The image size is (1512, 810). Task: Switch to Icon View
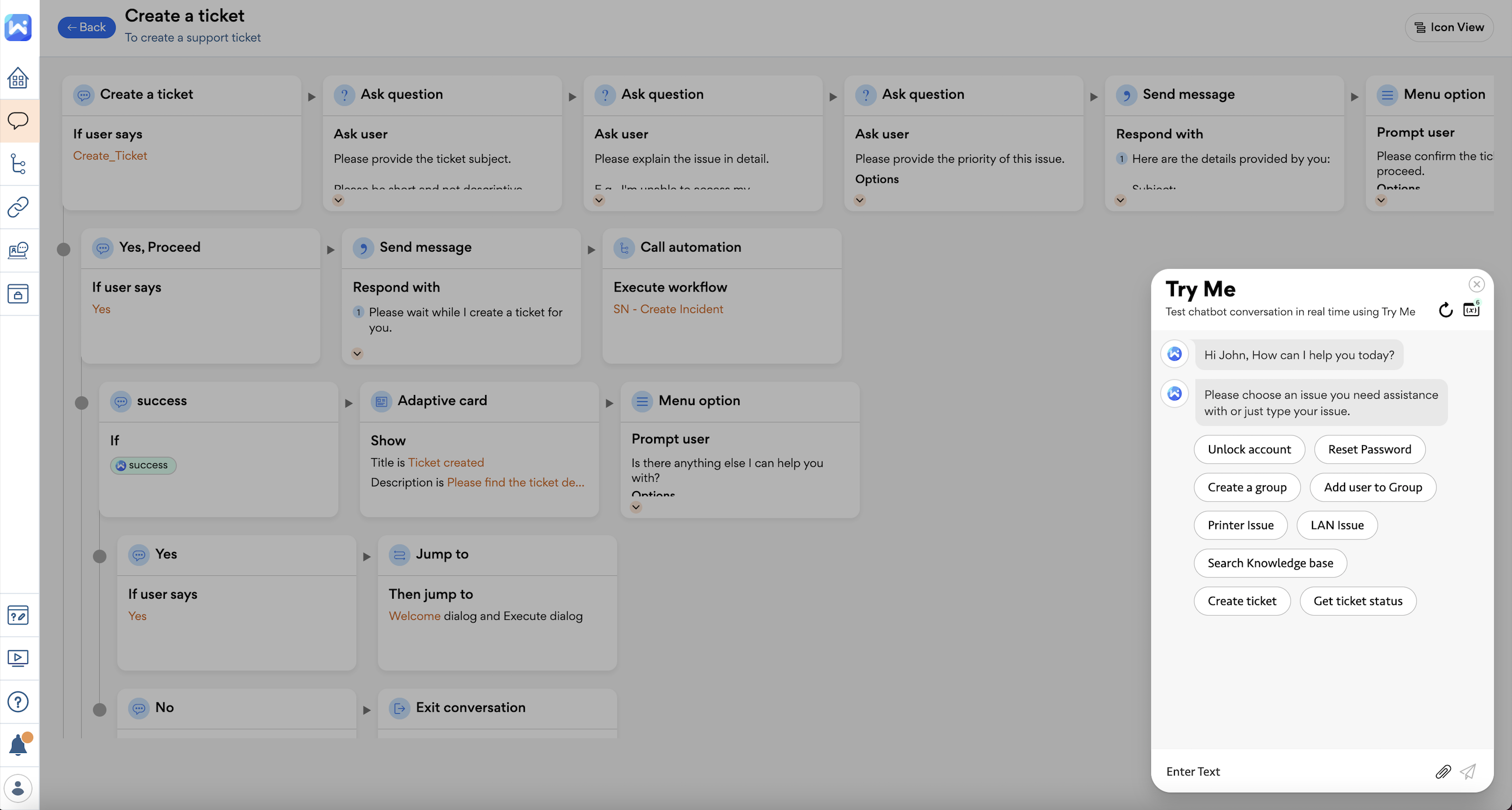(x=1448, y=27)
